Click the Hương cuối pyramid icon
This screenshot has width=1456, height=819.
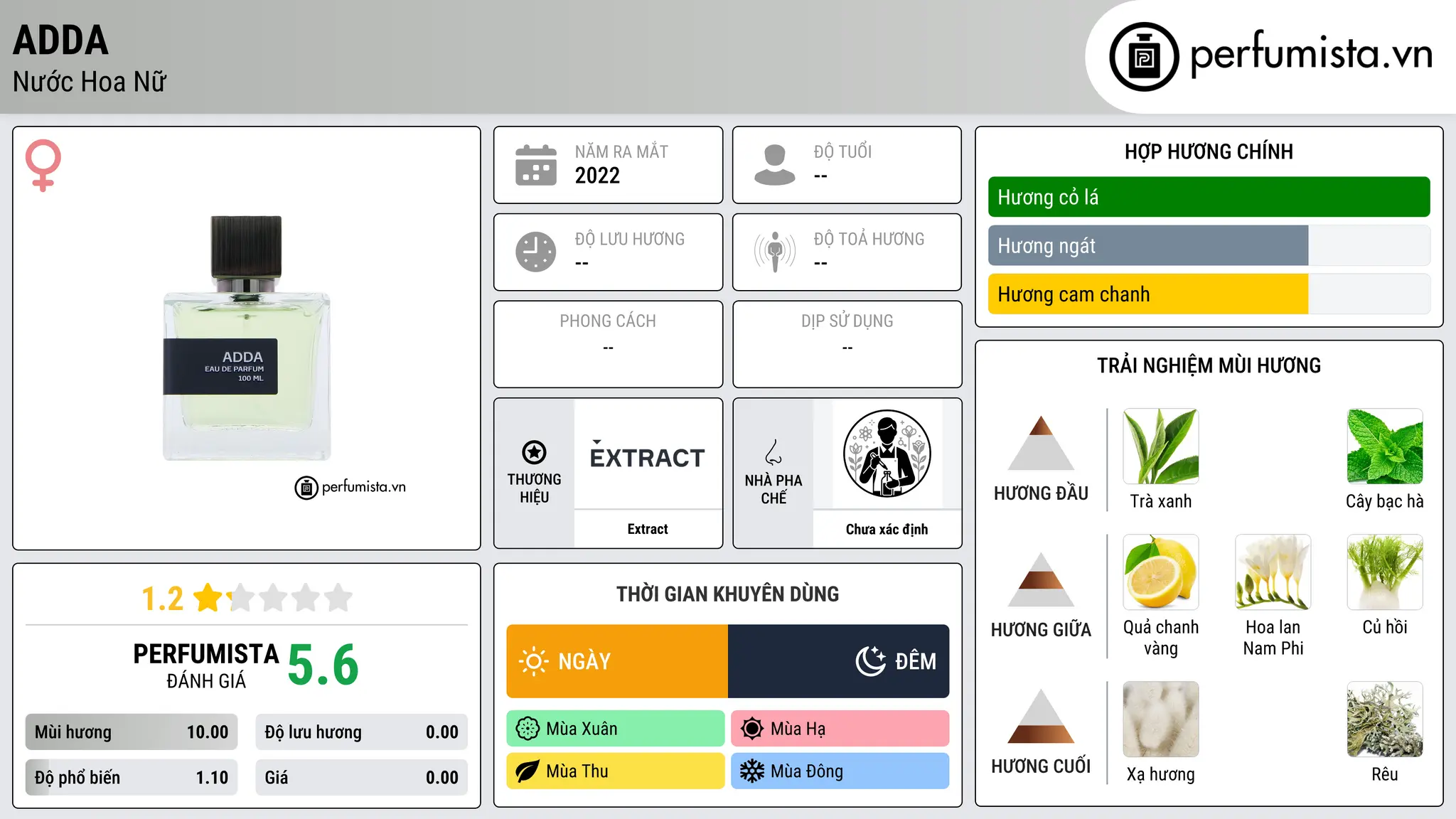pyautogui.click(x=1041, y=716)
